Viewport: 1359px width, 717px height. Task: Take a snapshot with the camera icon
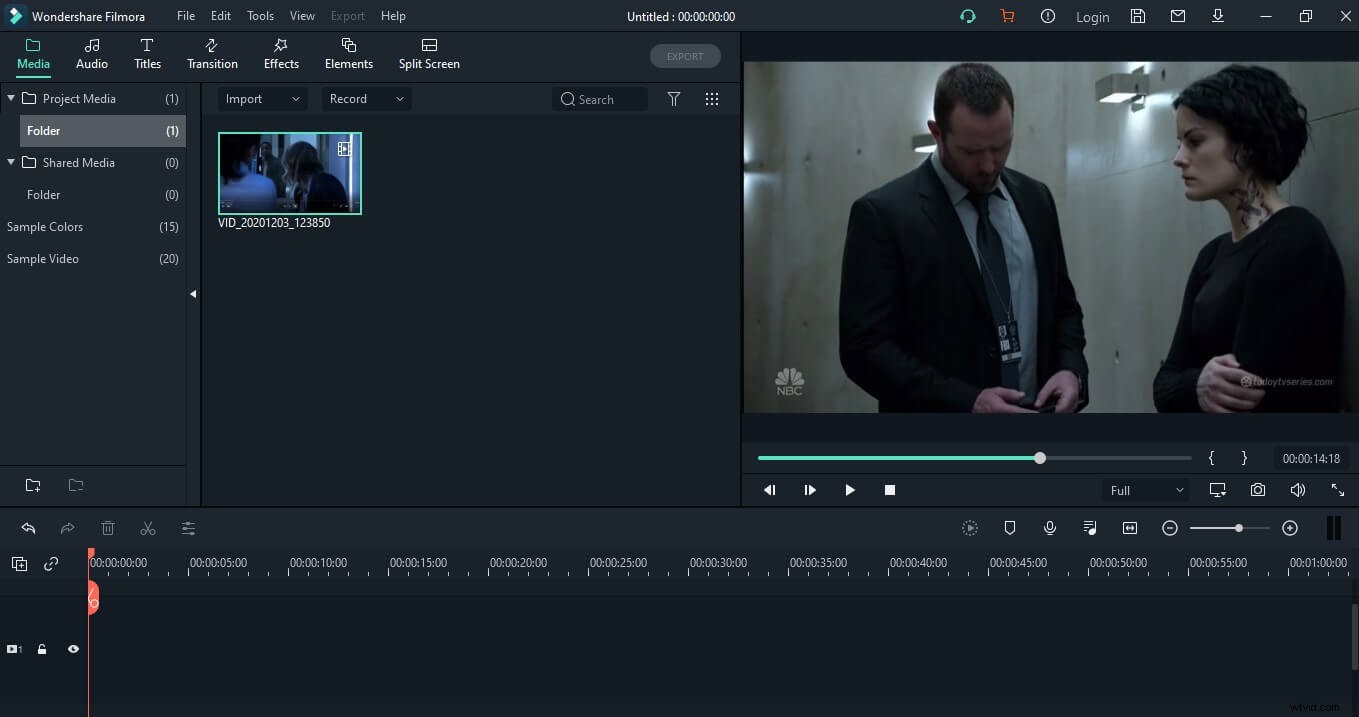(x=1257, y=489)
